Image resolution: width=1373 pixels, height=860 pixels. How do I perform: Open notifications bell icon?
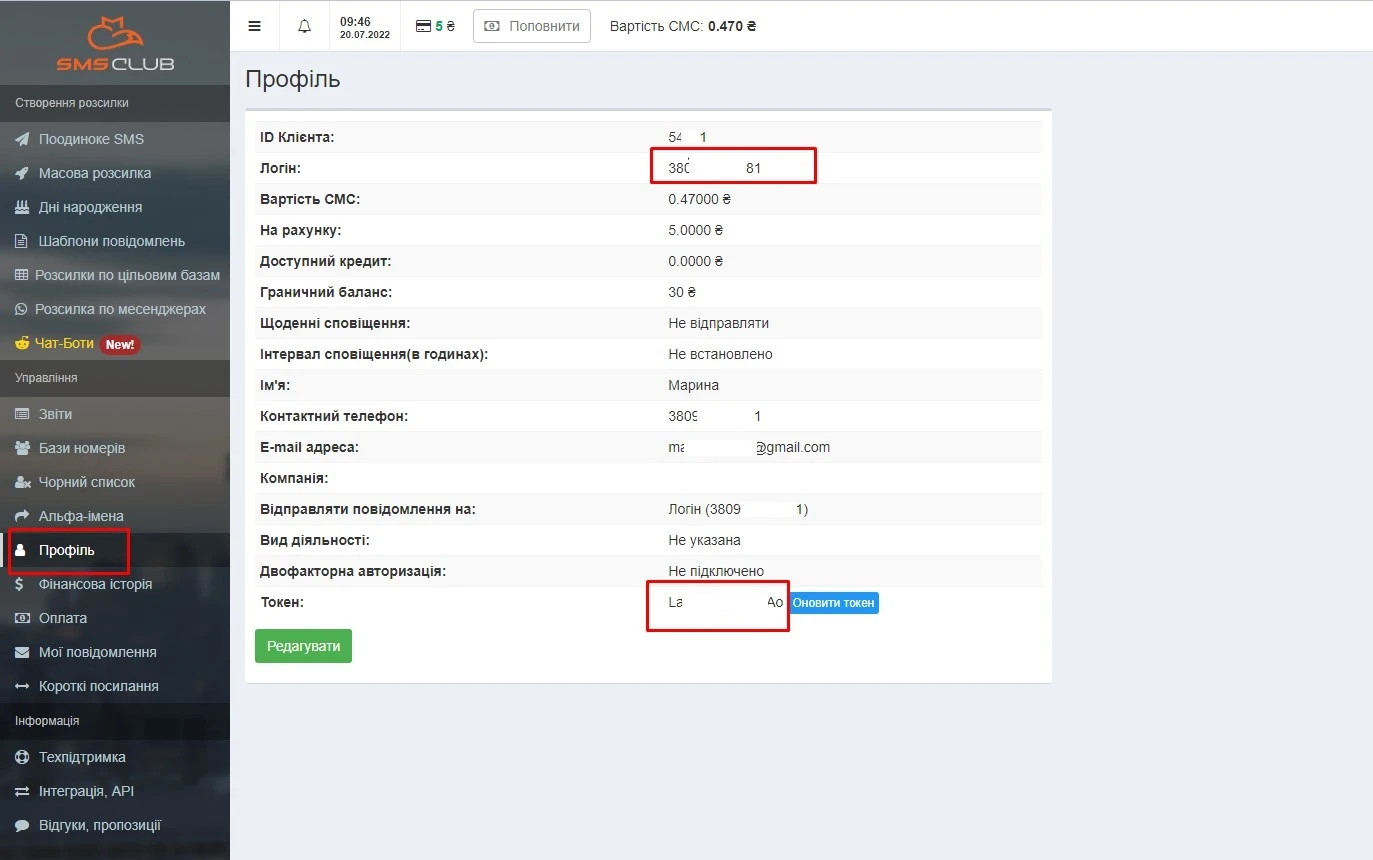pyautogui.click(x=305, y=26)
